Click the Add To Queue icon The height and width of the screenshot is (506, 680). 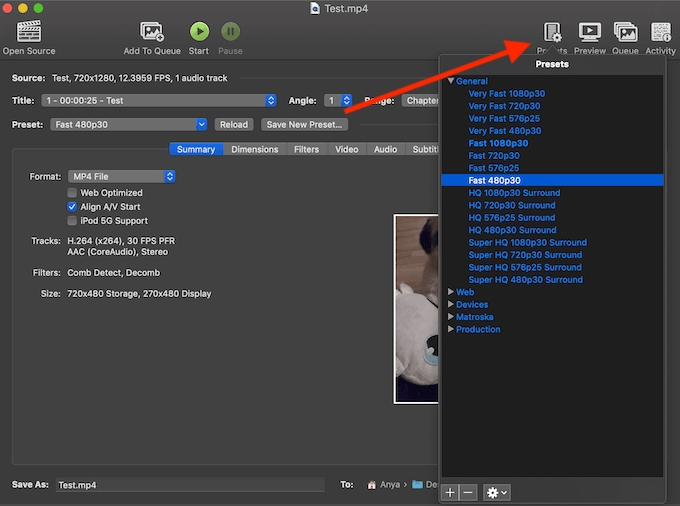point(152,32)
